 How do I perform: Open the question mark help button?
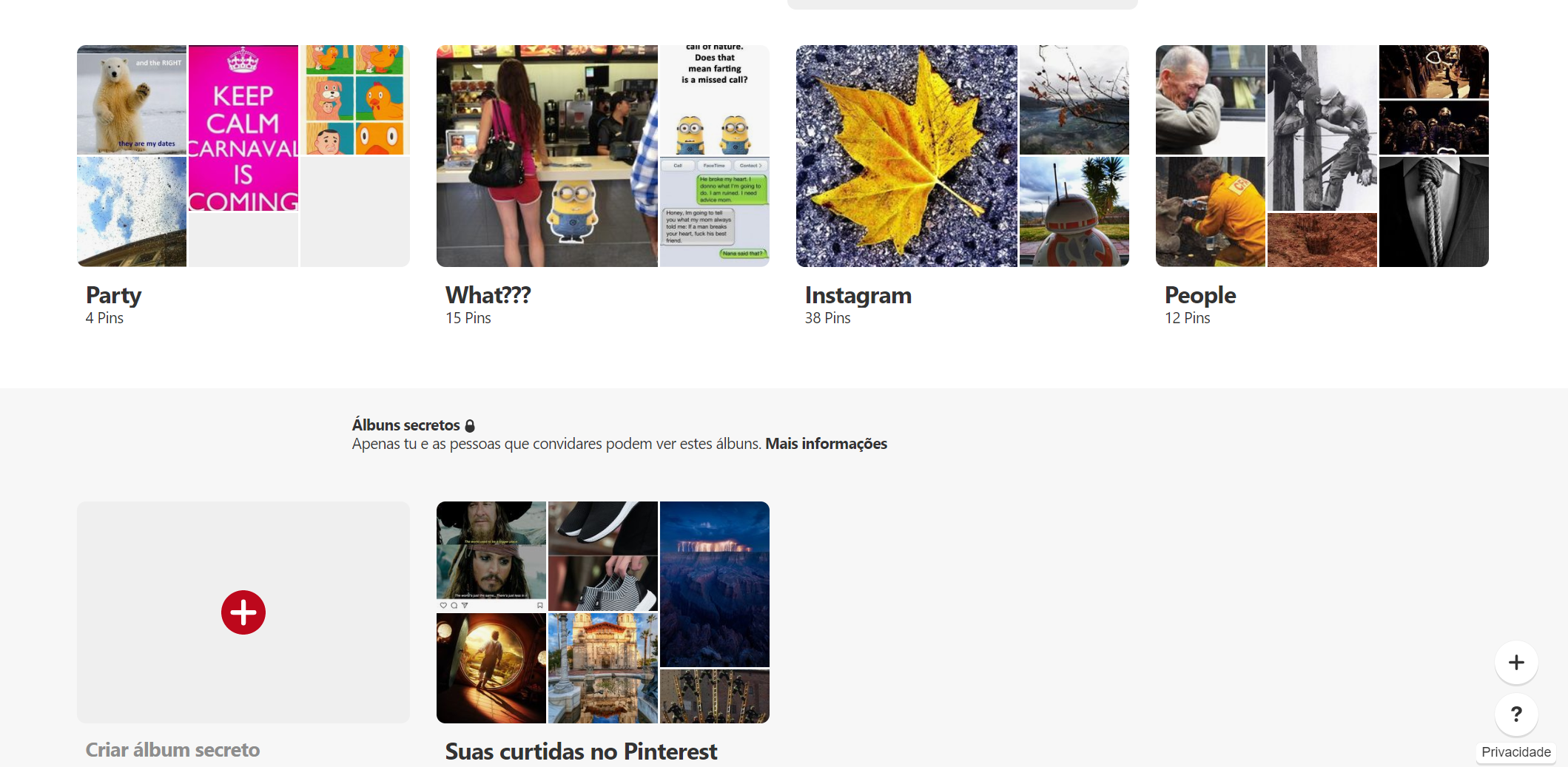click(1516, 714)
